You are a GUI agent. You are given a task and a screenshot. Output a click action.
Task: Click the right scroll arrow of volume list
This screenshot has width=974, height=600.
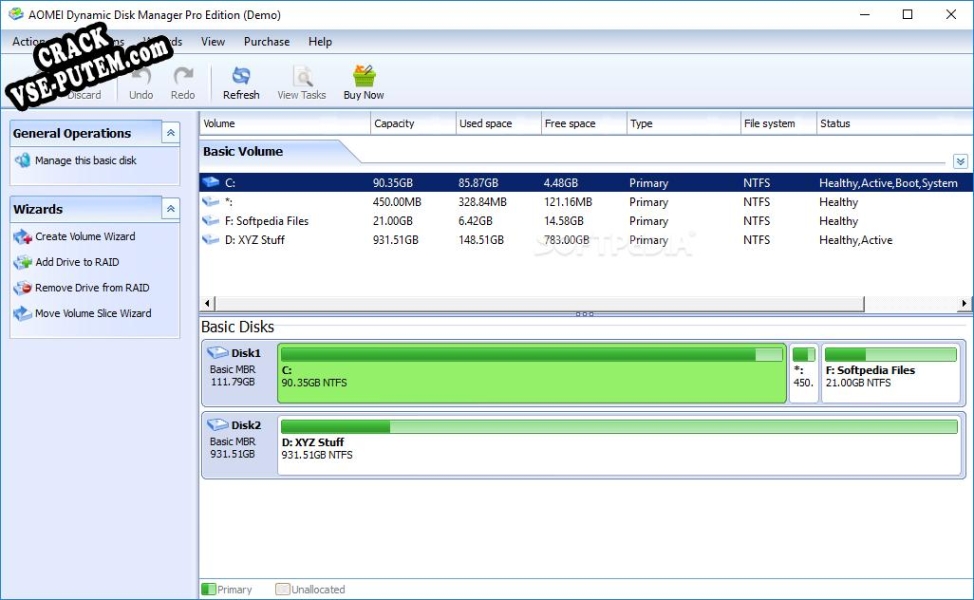tap(963, 303)
